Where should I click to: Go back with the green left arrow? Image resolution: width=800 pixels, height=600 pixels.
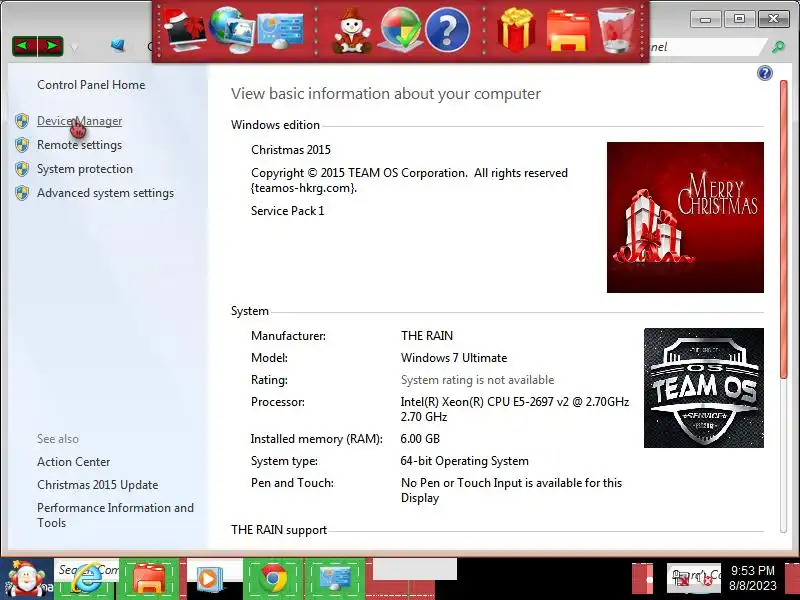tap(24, 46)
